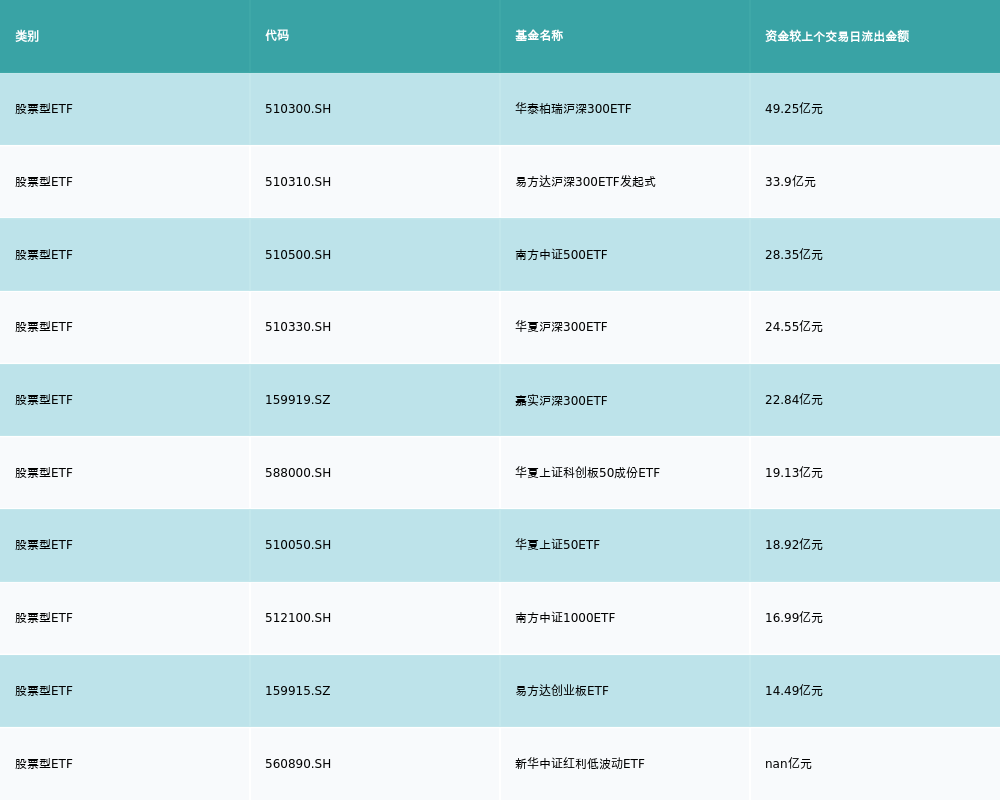Select fund name 华夏上证50ETF
This screenshot has width=1000, height=800.
557,545
